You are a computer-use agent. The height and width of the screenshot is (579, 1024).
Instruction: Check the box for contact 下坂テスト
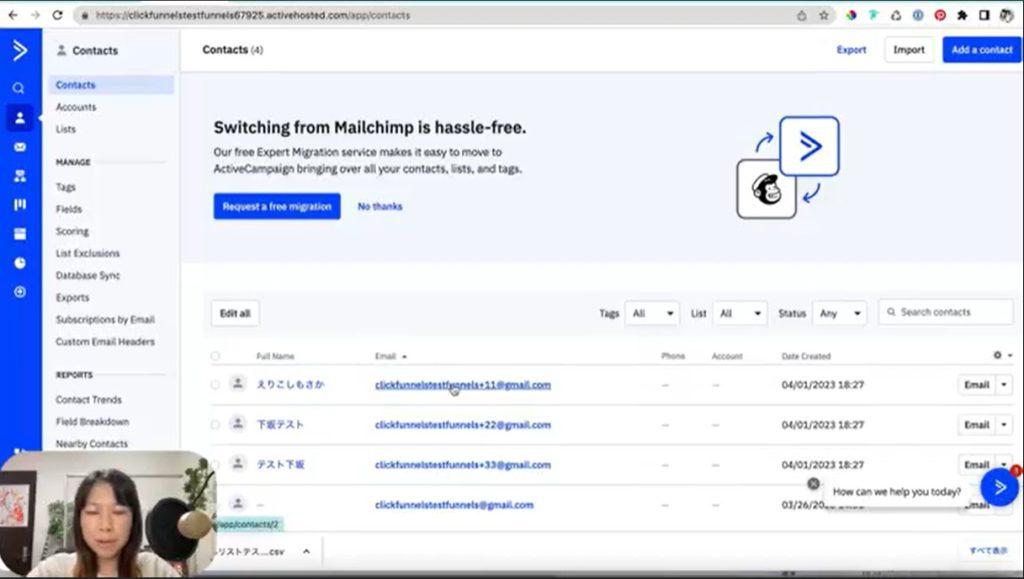pyautogui.click(x=215, y=425)
